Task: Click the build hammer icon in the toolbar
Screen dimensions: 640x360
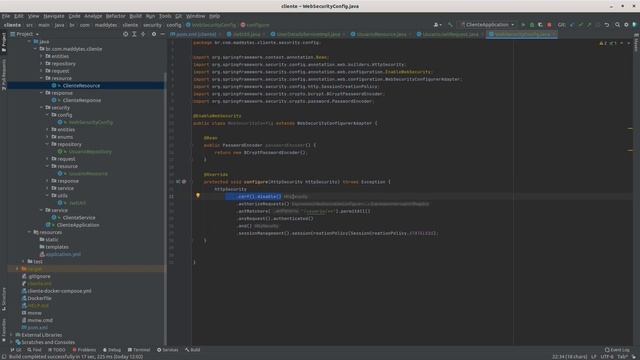Action: point(451,25)
